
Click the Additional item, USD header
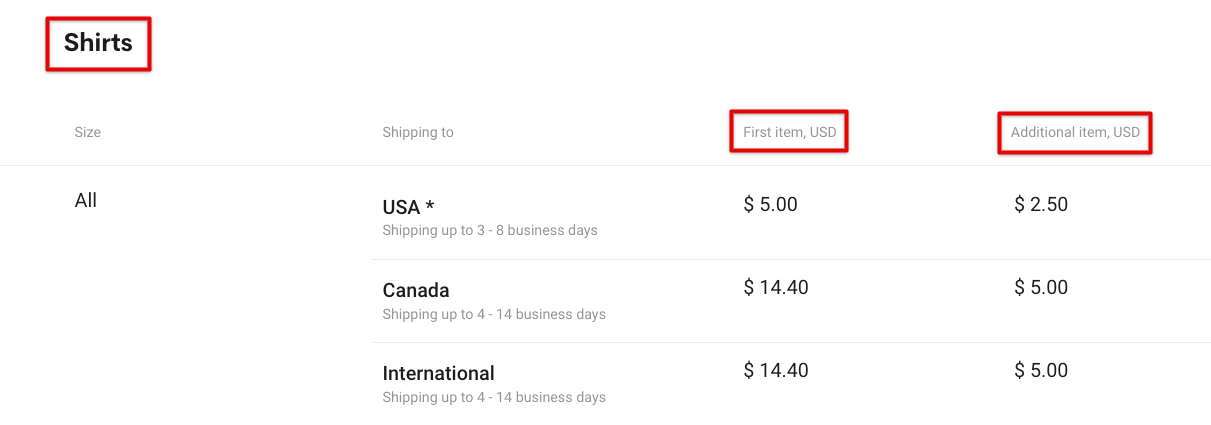point(1075,132)
